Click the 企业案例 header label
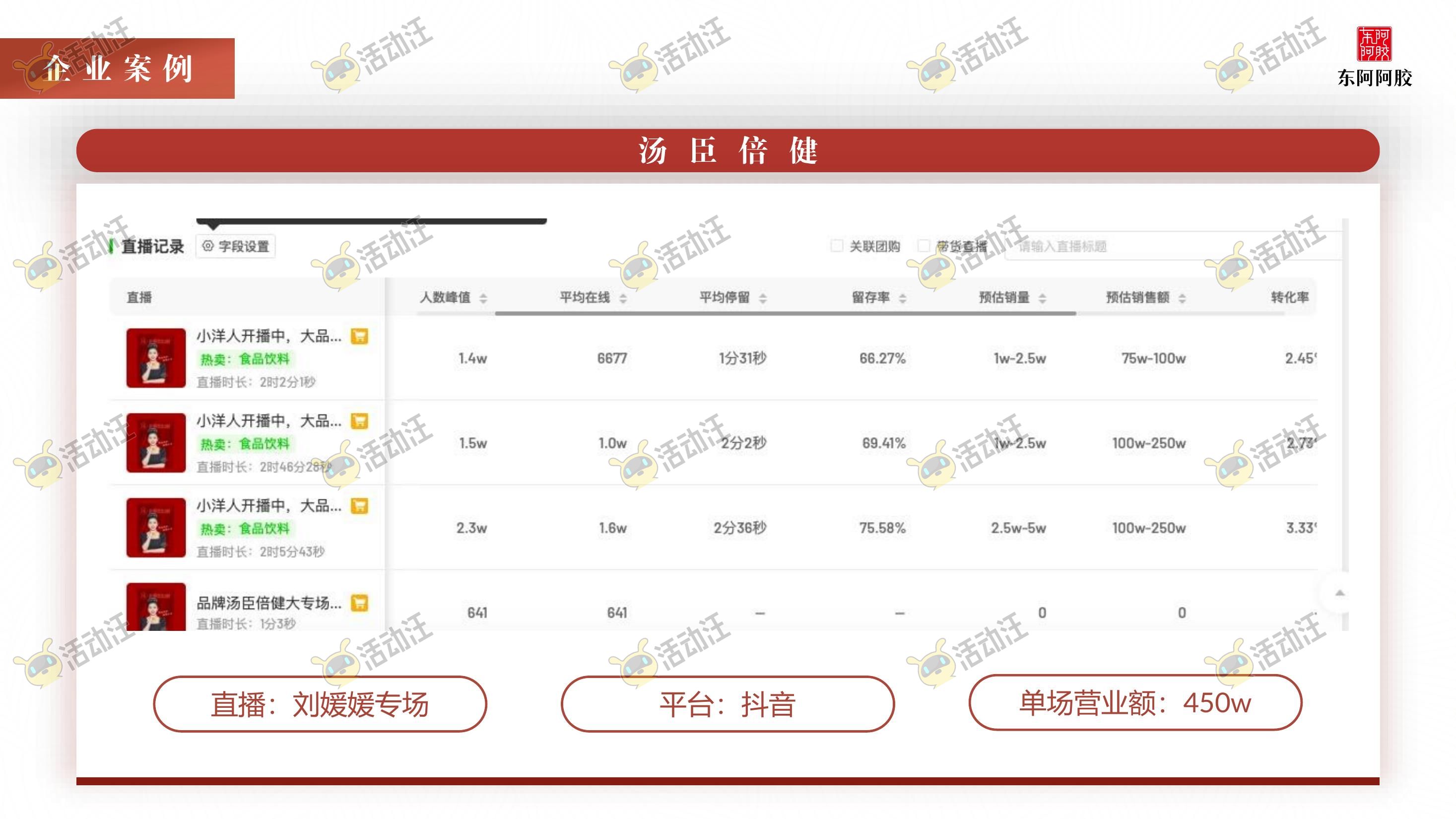 [118, 68]
